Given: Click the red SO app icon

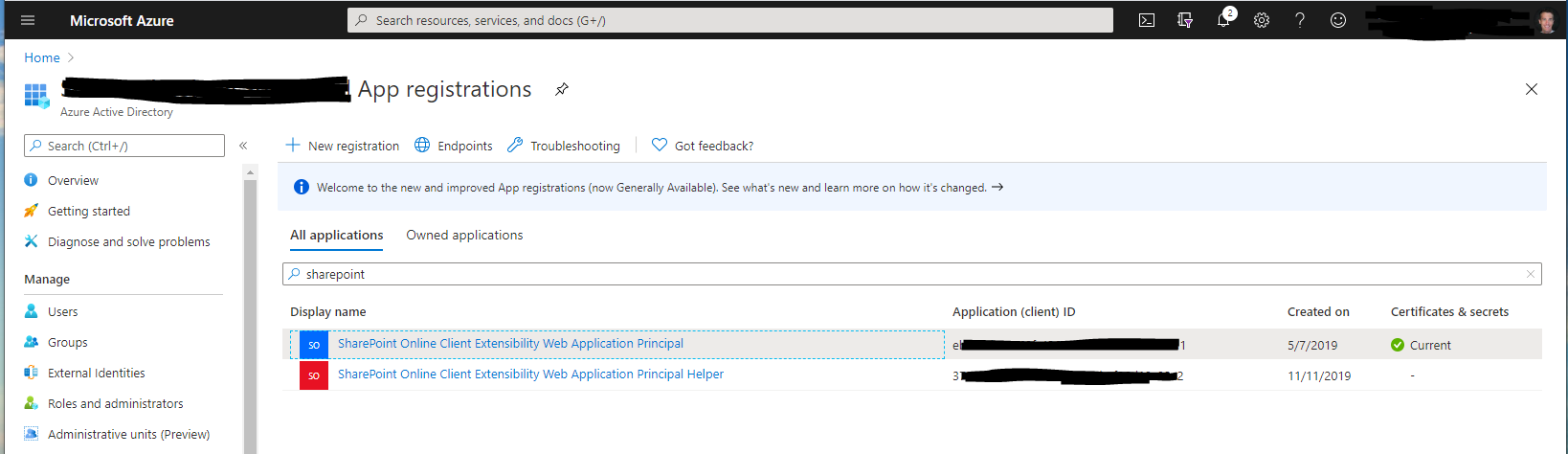Looking at the screenshot, I should pyautogui.click(x=314, y=375).
